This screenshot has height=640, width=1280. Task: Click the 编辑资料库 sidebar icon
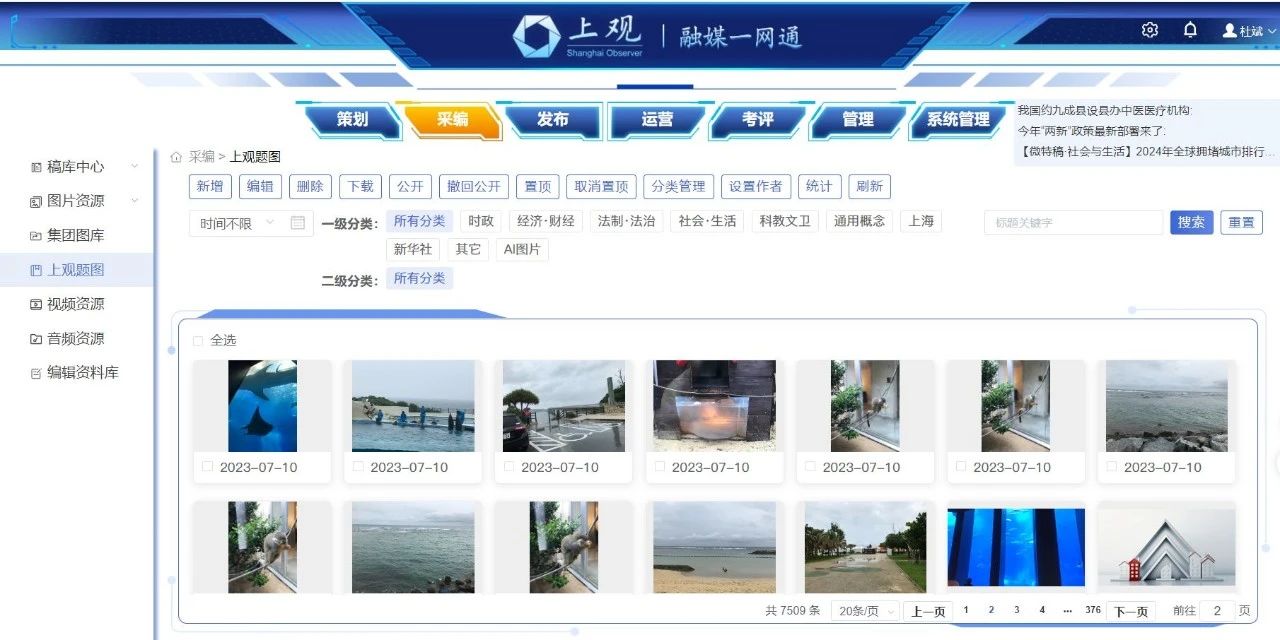[37, 373]
